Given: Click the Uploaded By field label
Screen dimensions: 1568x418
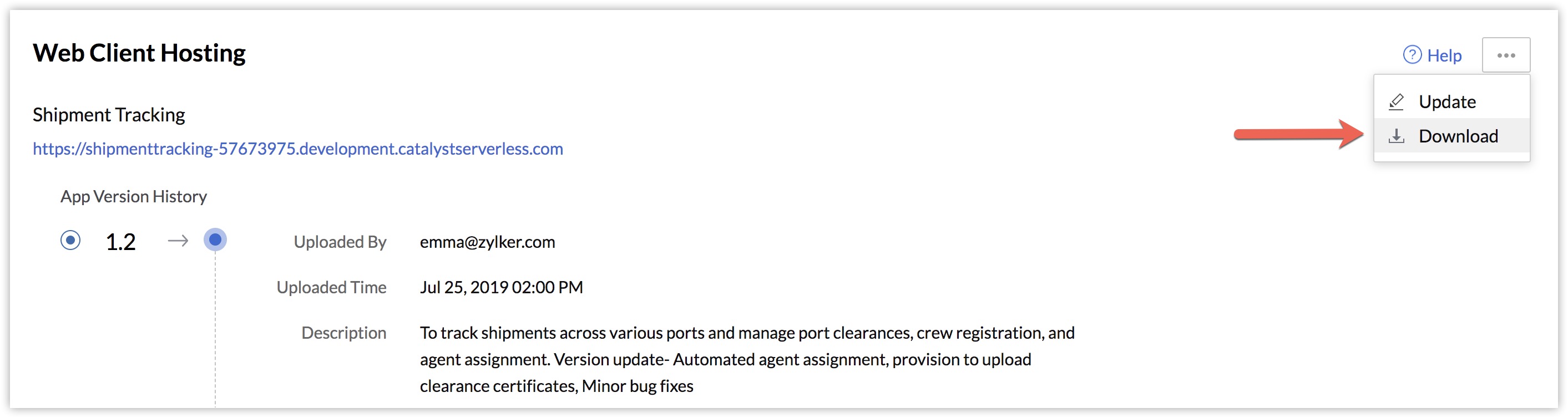Looking at the screenshot, I should click(340, 242).
